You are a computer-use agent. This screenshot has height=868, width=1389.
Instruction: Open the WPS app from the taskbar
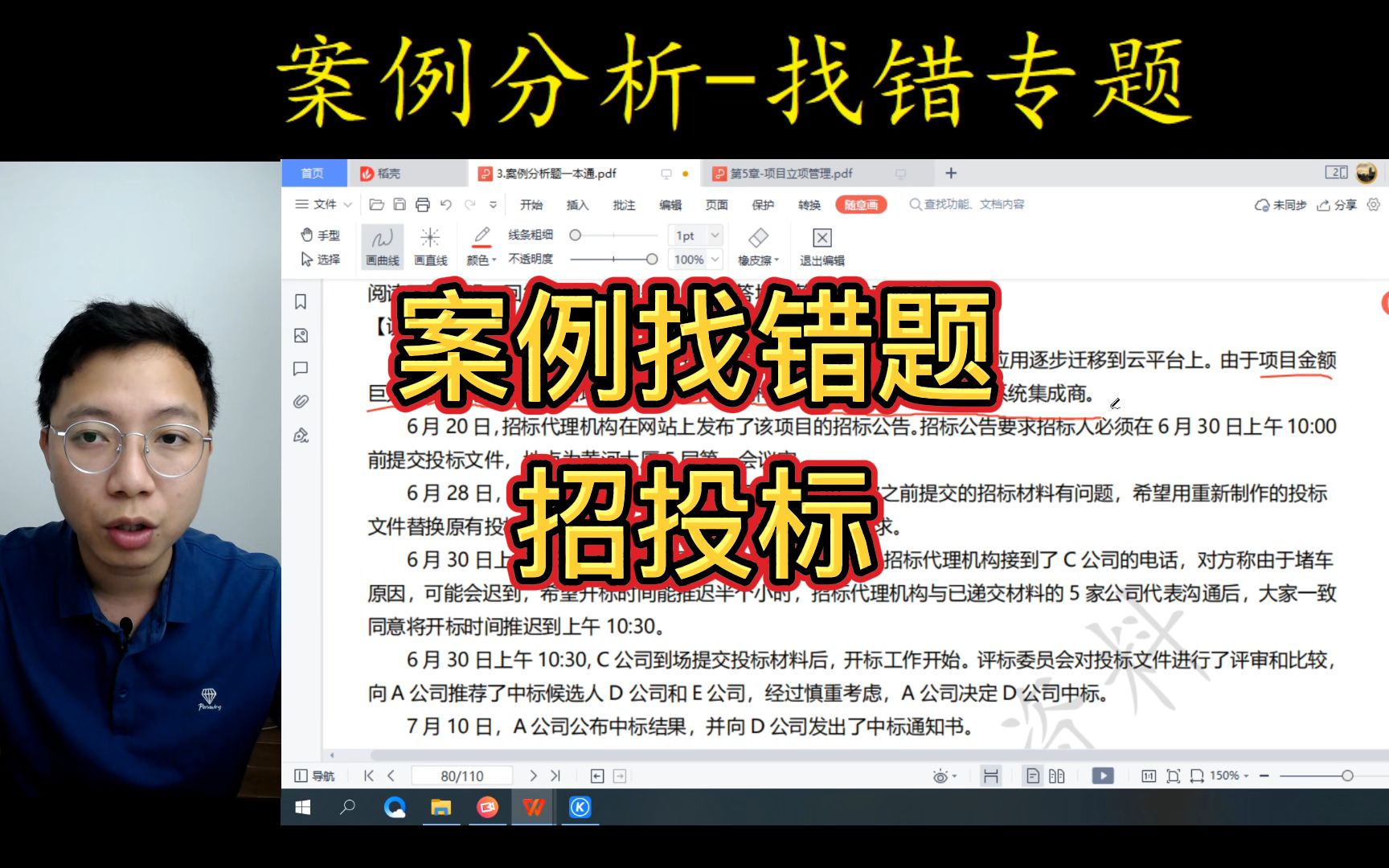click(x=533, y=808)
